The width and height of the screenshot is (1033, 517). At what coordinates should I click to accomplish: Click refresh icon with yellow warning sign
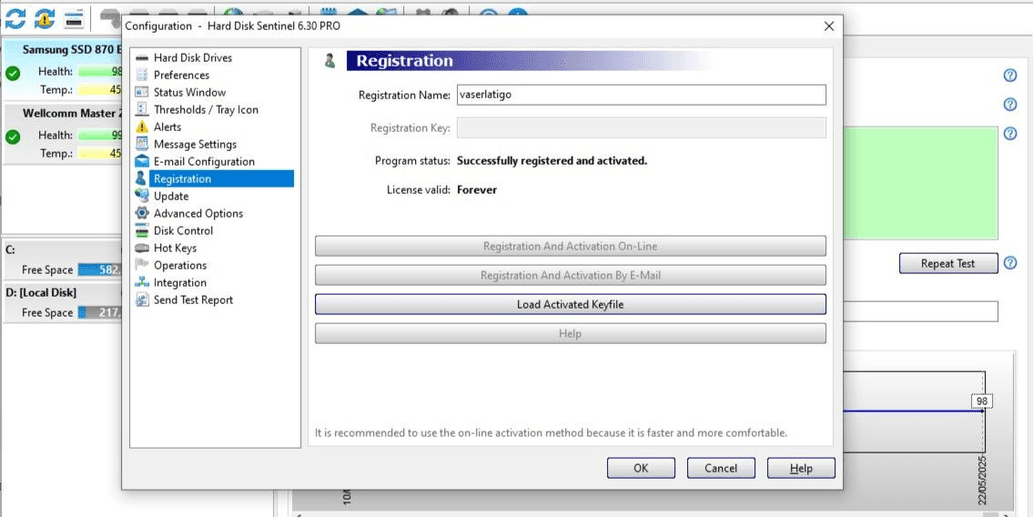(x=45, y=18)
